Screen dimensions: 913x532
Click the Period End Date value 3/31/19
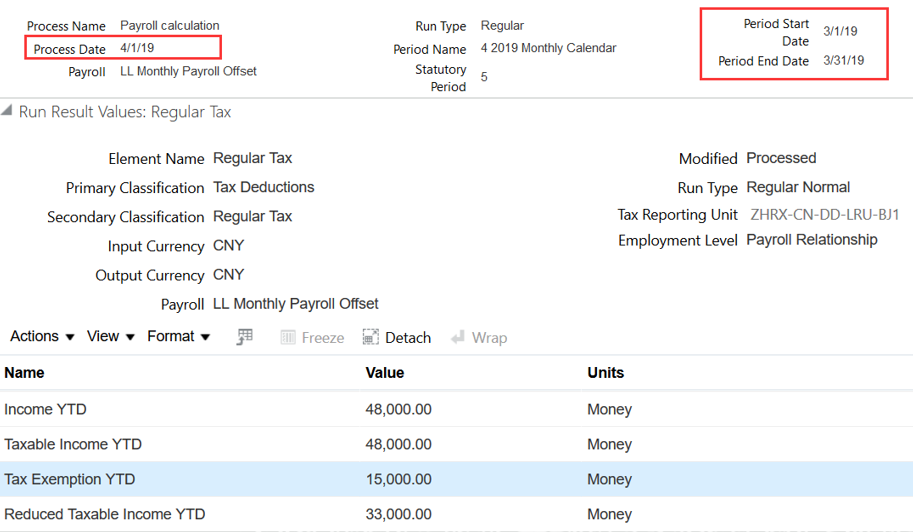843,61
